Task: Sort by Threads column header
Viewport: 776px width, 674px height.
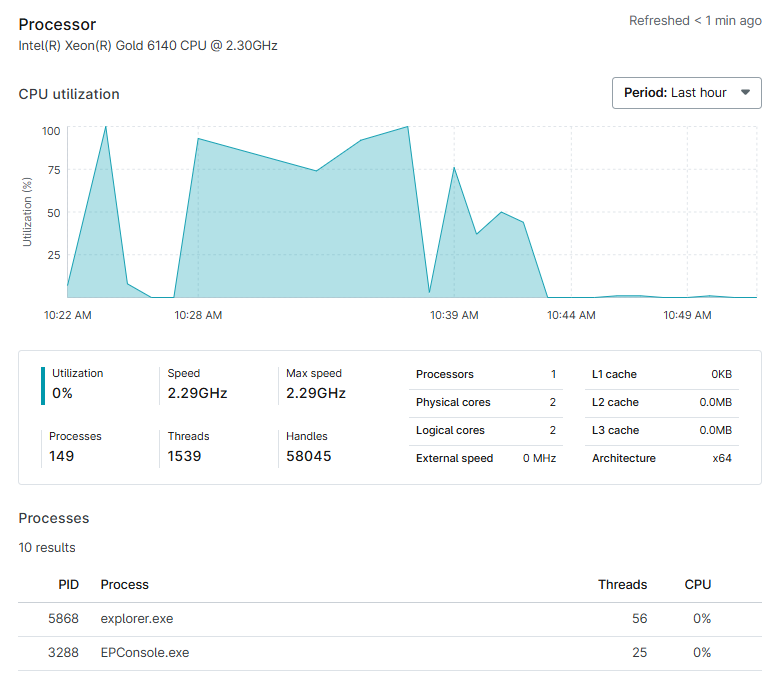Action: [622, 584]
